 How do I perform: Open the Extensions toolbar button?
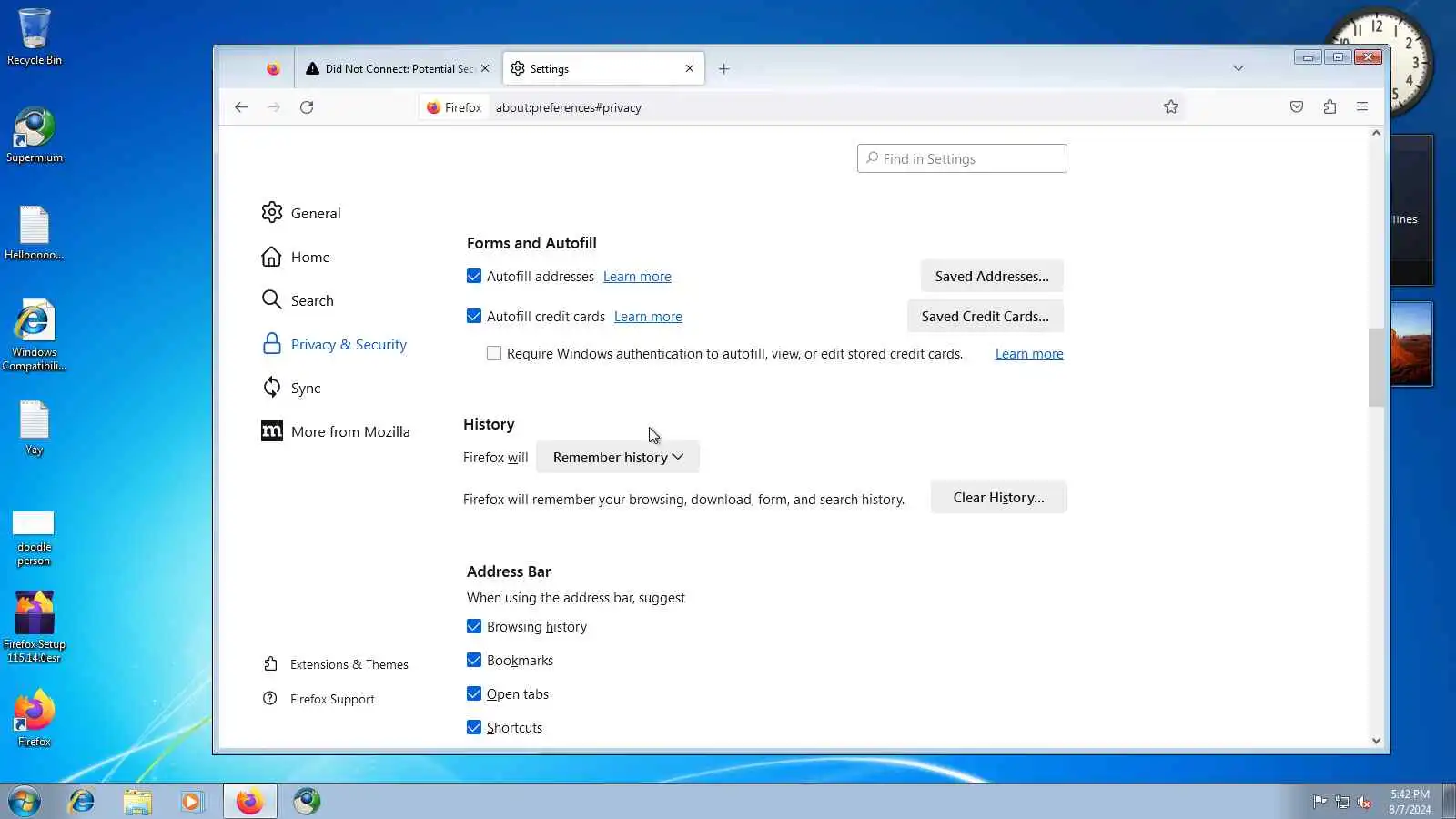click(x=1330, y=107)
